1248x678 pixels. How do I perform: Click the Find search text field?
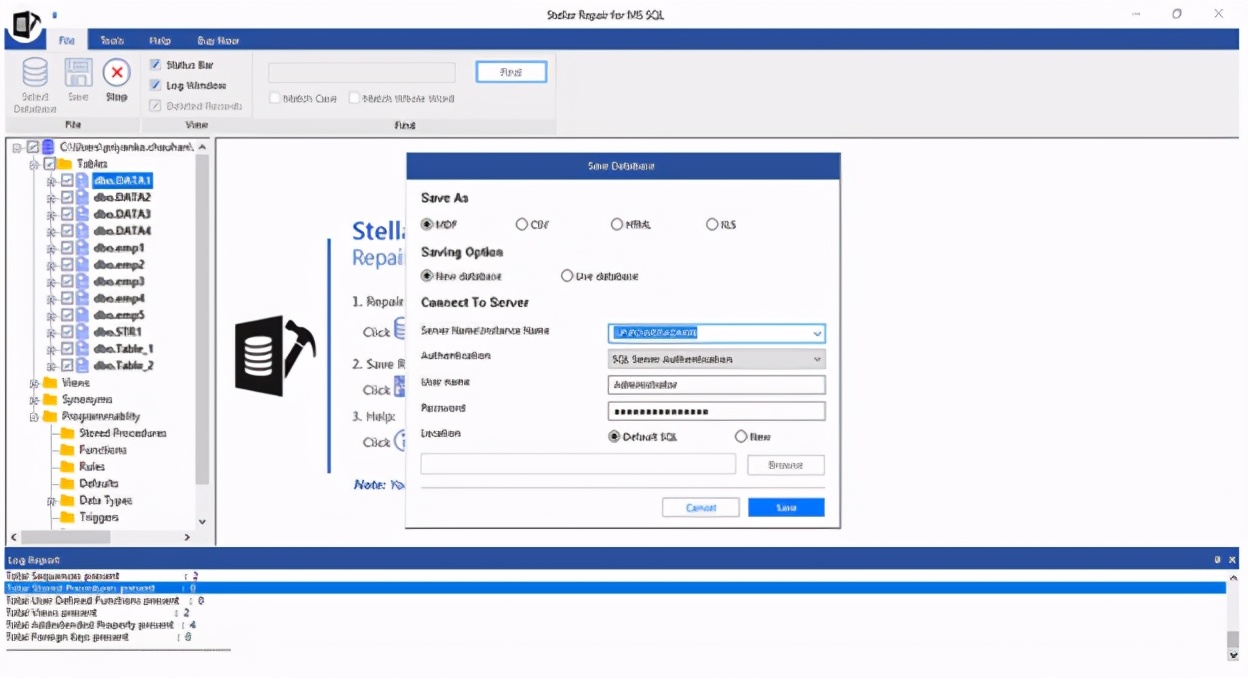click(362, 72)
